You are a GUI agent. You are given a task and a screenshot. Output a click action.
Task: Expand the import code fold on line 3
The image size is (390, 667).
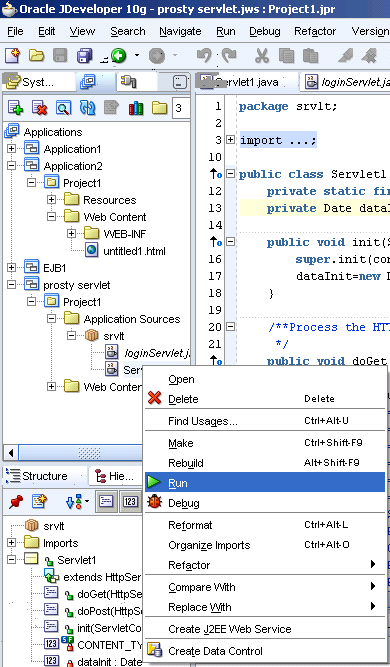click(230, 140)
